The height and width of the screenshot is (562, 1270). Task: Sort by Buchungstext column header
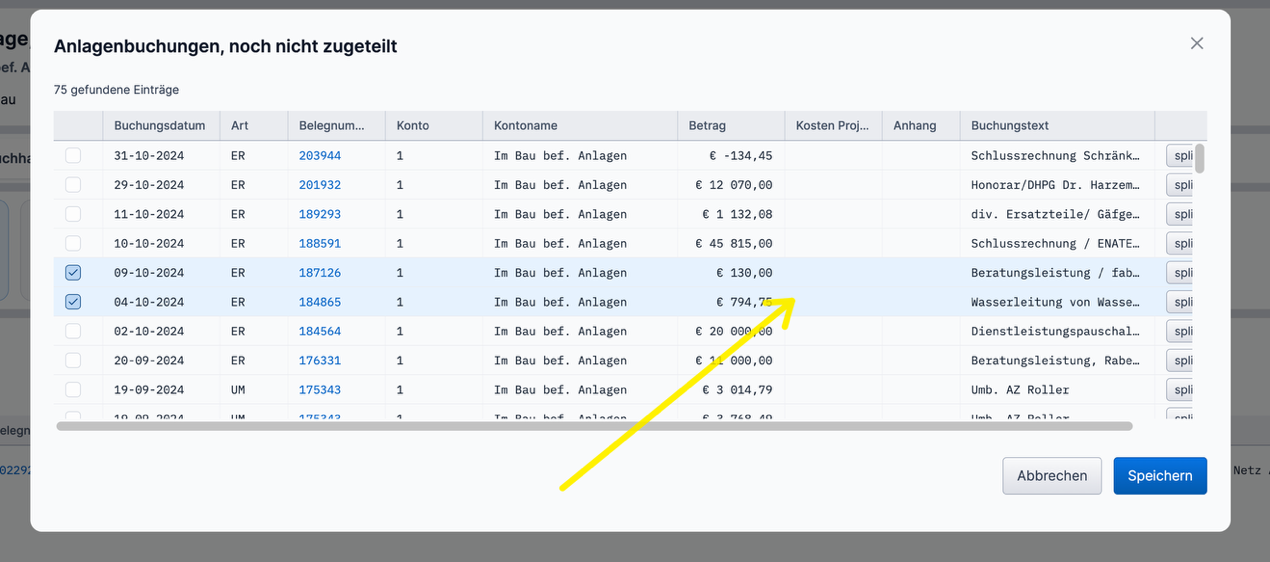[1057, 126]
